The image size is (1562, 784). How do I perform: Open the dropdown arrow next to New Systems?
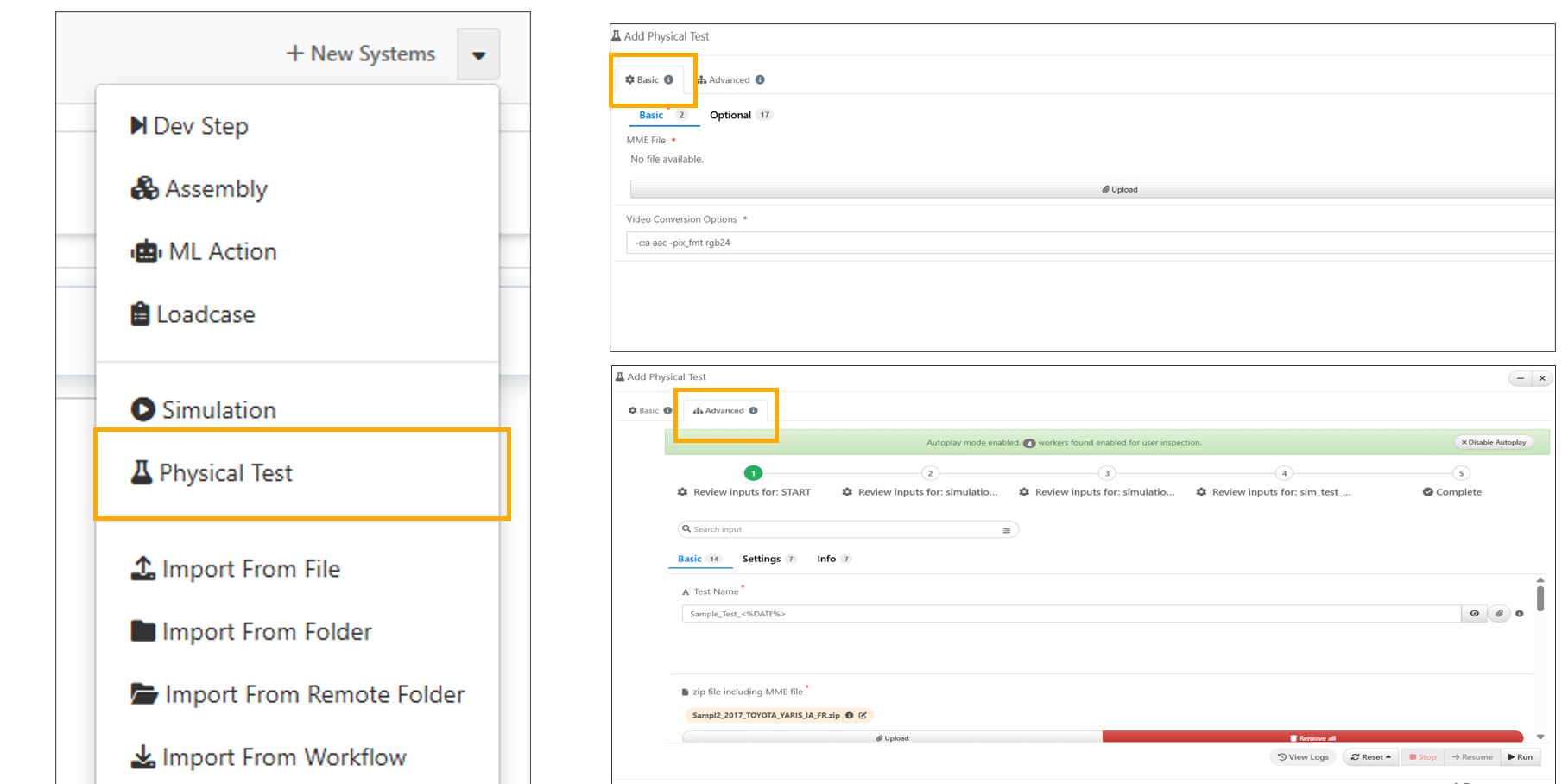478,55
